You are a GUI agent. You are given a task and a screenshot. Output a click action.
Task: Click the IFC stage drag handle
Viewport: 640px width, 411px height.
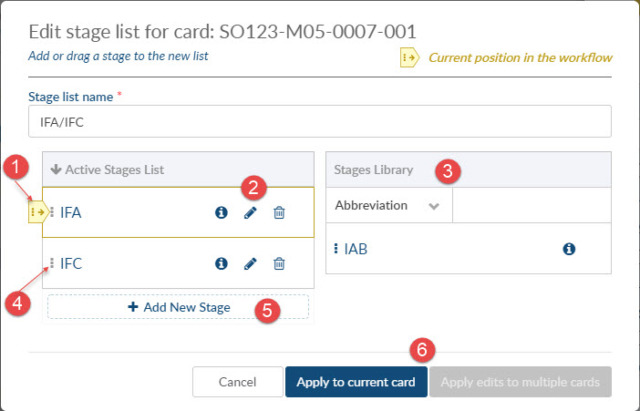tap(52, 263)
